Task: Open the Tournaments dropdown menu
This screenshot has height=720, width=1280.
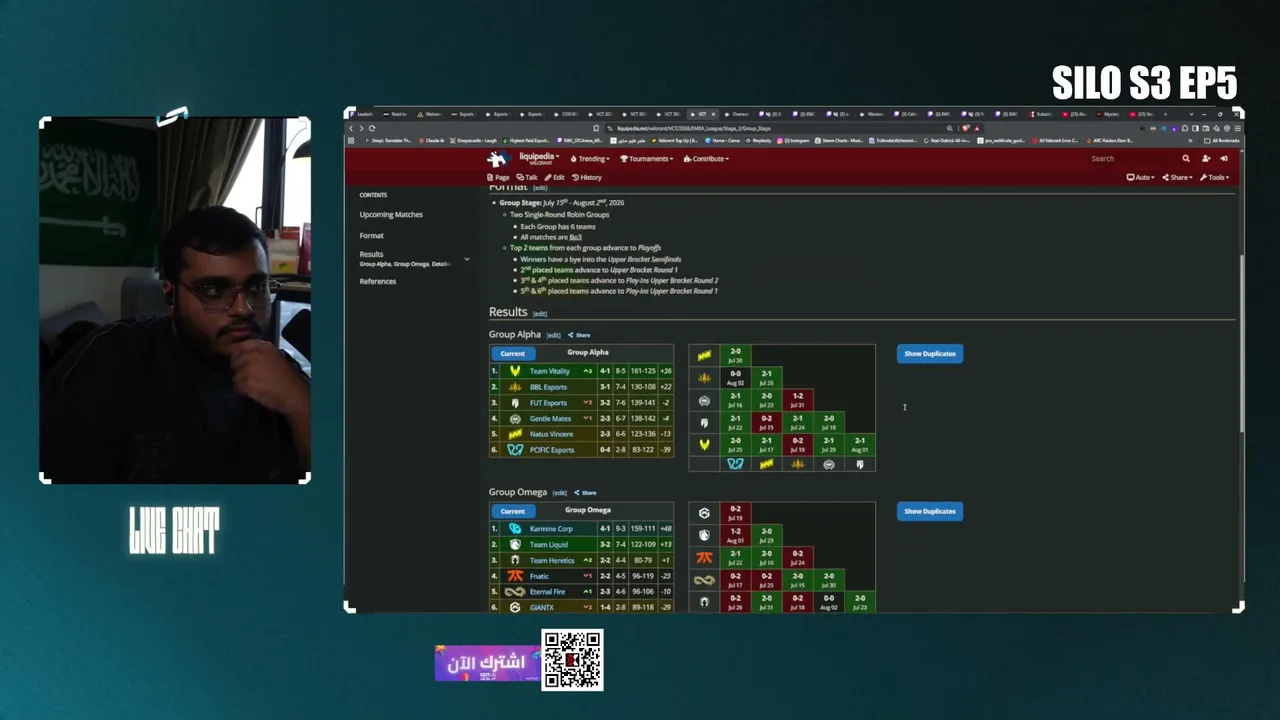Action: pyautogui.click(x=647, y=159)
